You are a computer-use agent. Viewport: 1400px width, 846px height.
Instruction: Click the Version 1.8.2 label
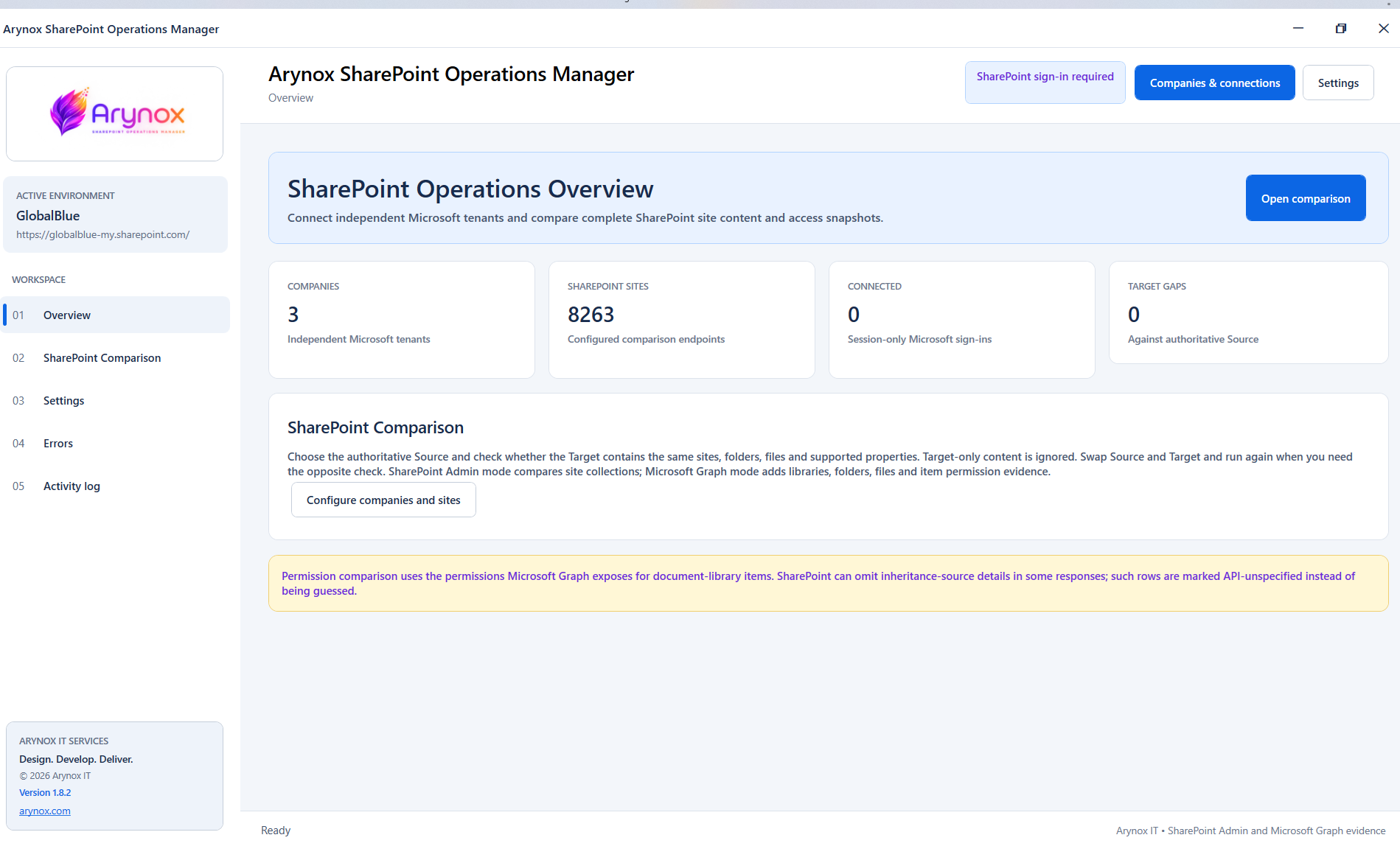click(x=45, y=793)
